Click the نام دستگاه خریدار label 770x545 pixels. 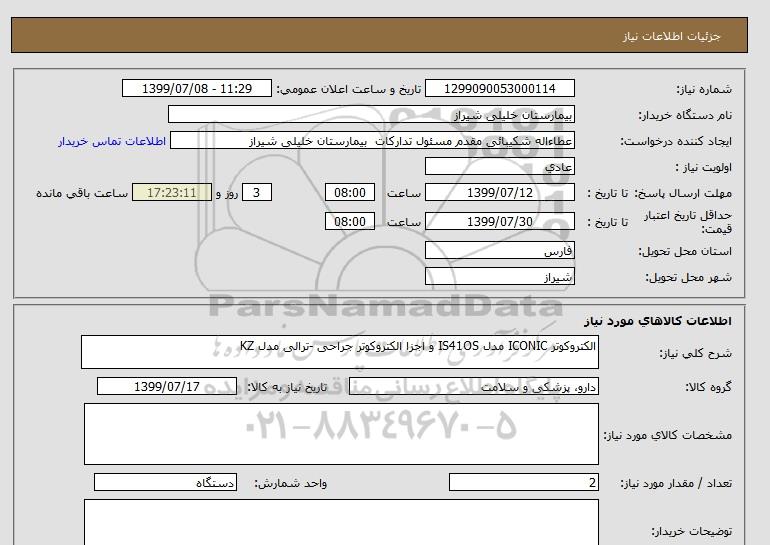pyautogui.click(x=685, y=115)
